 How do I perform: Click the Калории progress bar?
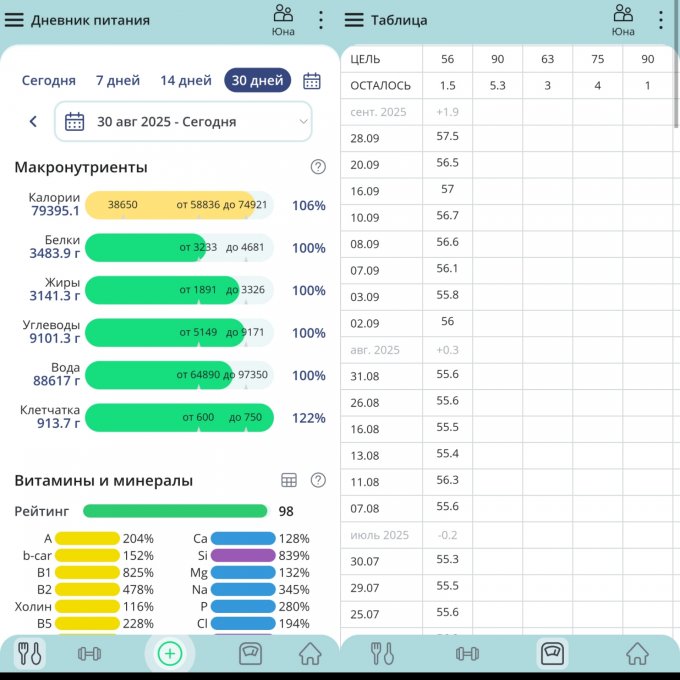(x=178, y=205)
